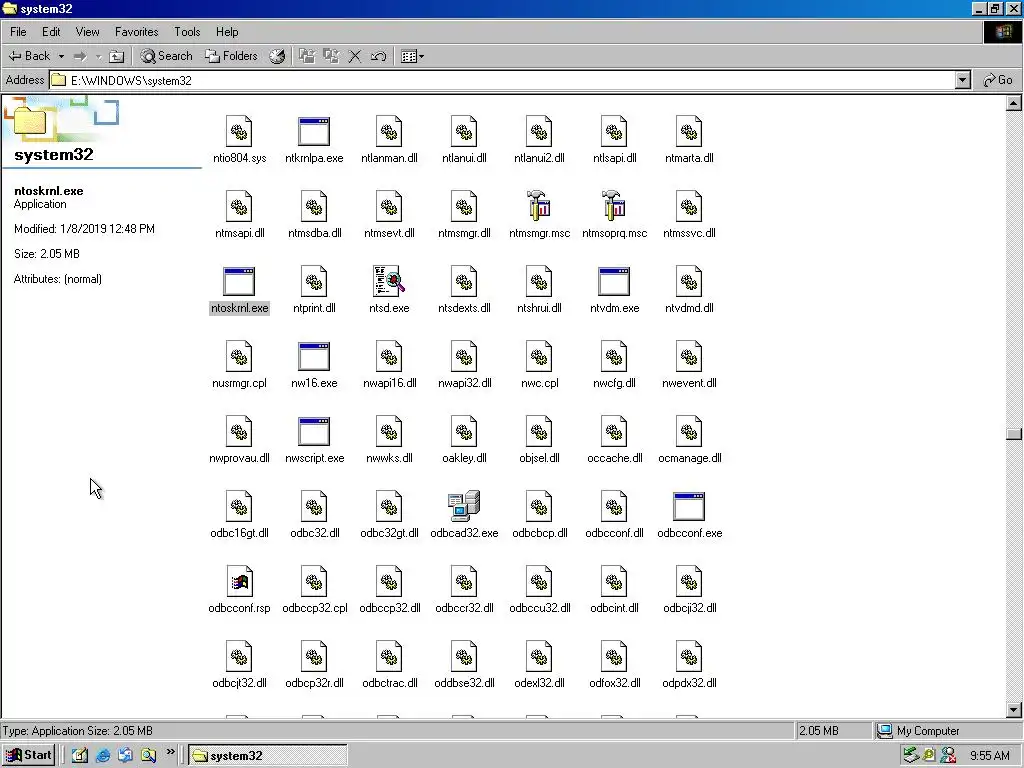The width and height of the screenshot is (1024, 768).
Task: Open the Favorites menu
Action: point(136,31)
